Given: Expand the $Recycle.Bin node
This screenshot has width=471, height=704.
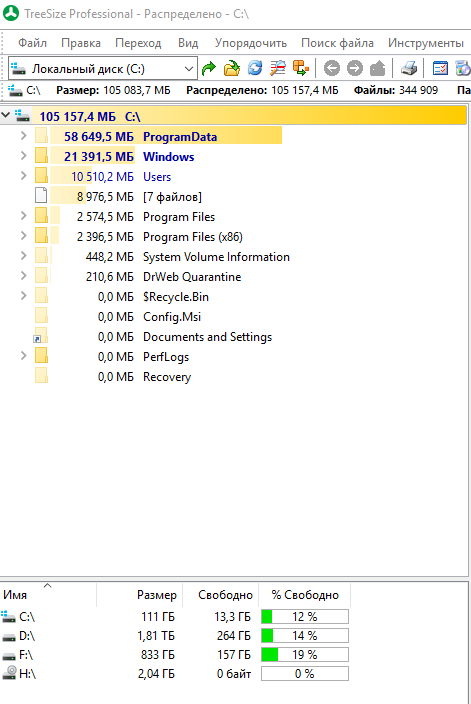Looking at the screenshot, I should click(24, 295).
